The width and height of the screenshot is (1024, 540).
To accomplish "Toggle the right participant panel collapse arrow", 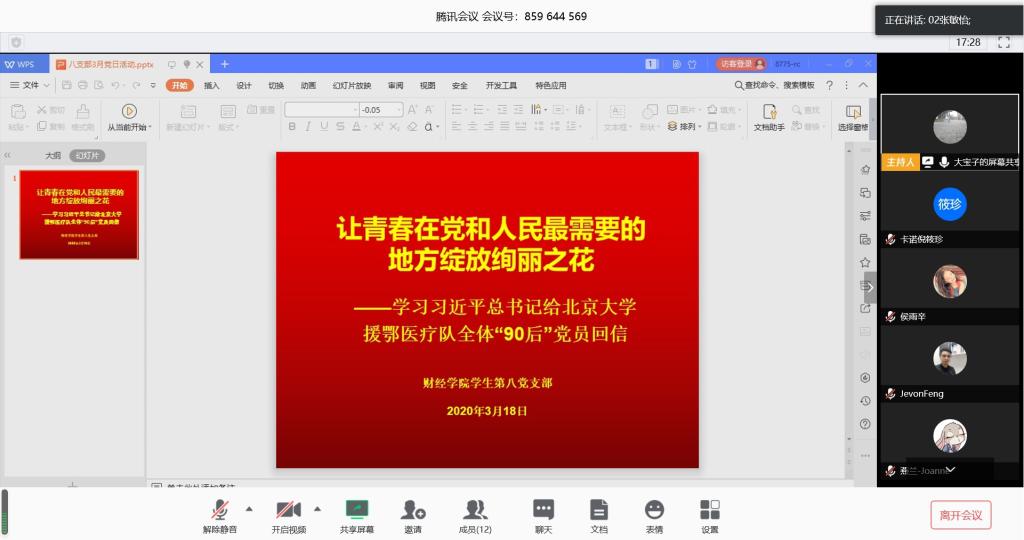I will [870, 287].
